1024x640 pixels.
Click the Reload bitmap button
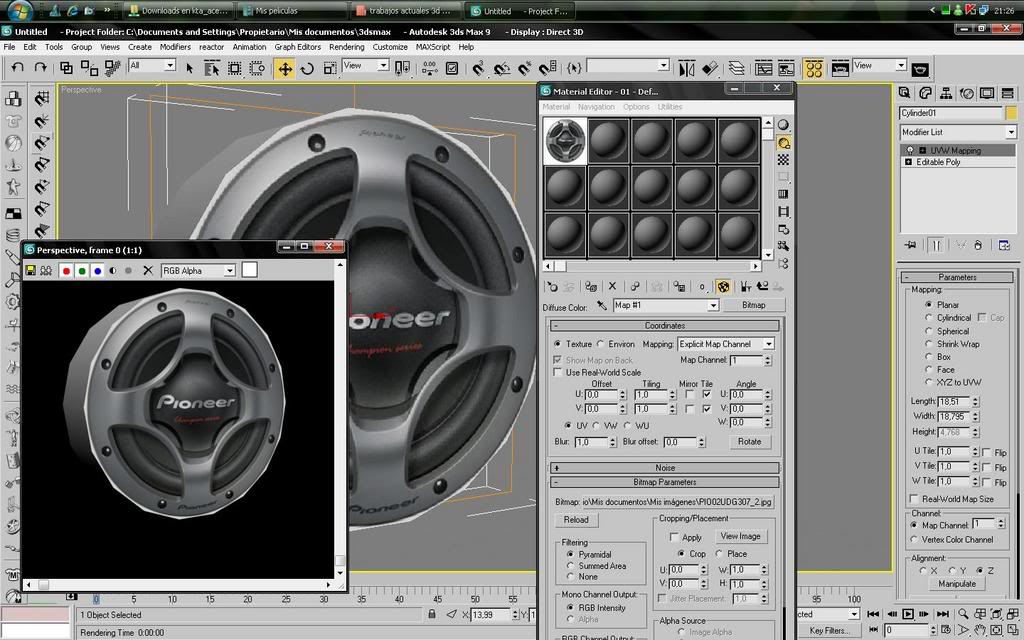(576, 520)
